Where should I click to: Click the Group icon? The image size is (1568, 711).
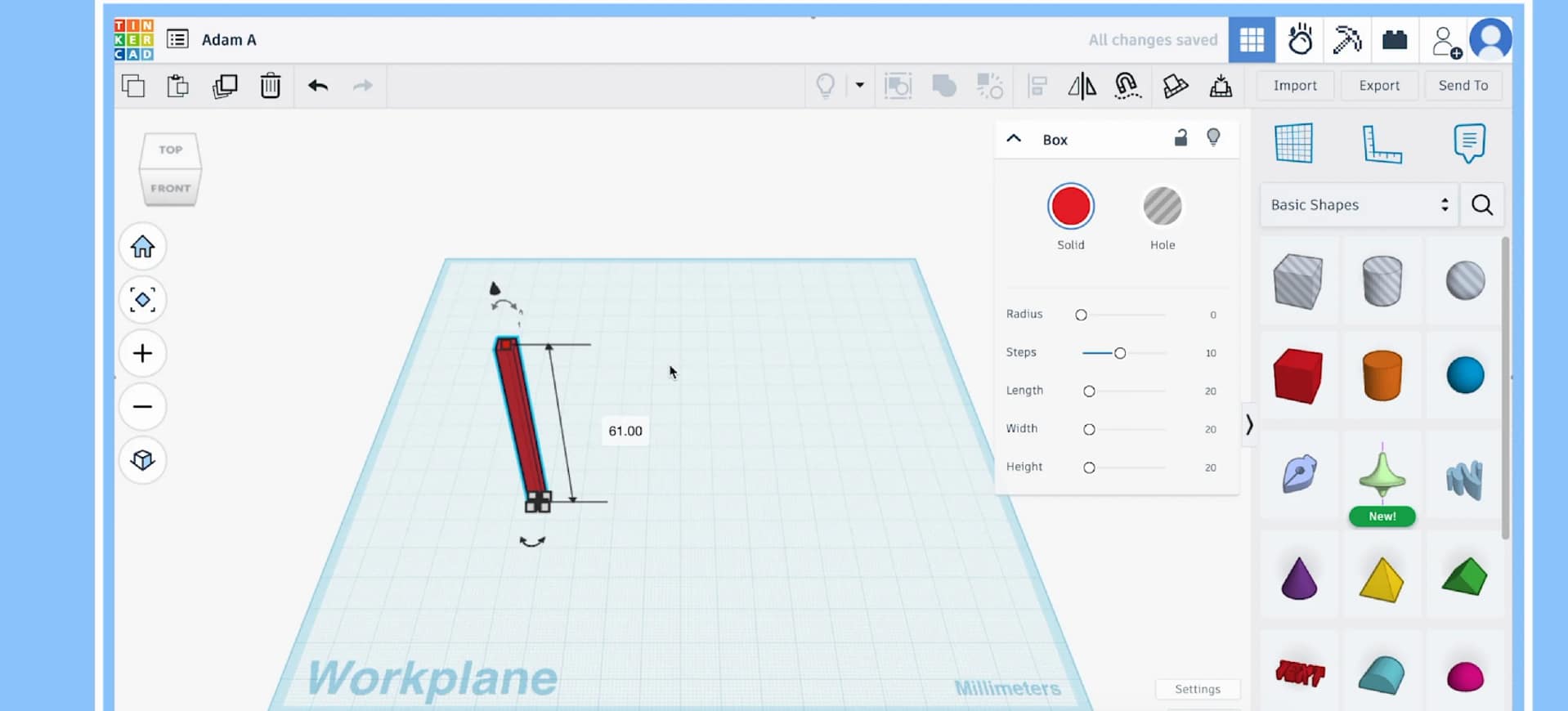944,86
